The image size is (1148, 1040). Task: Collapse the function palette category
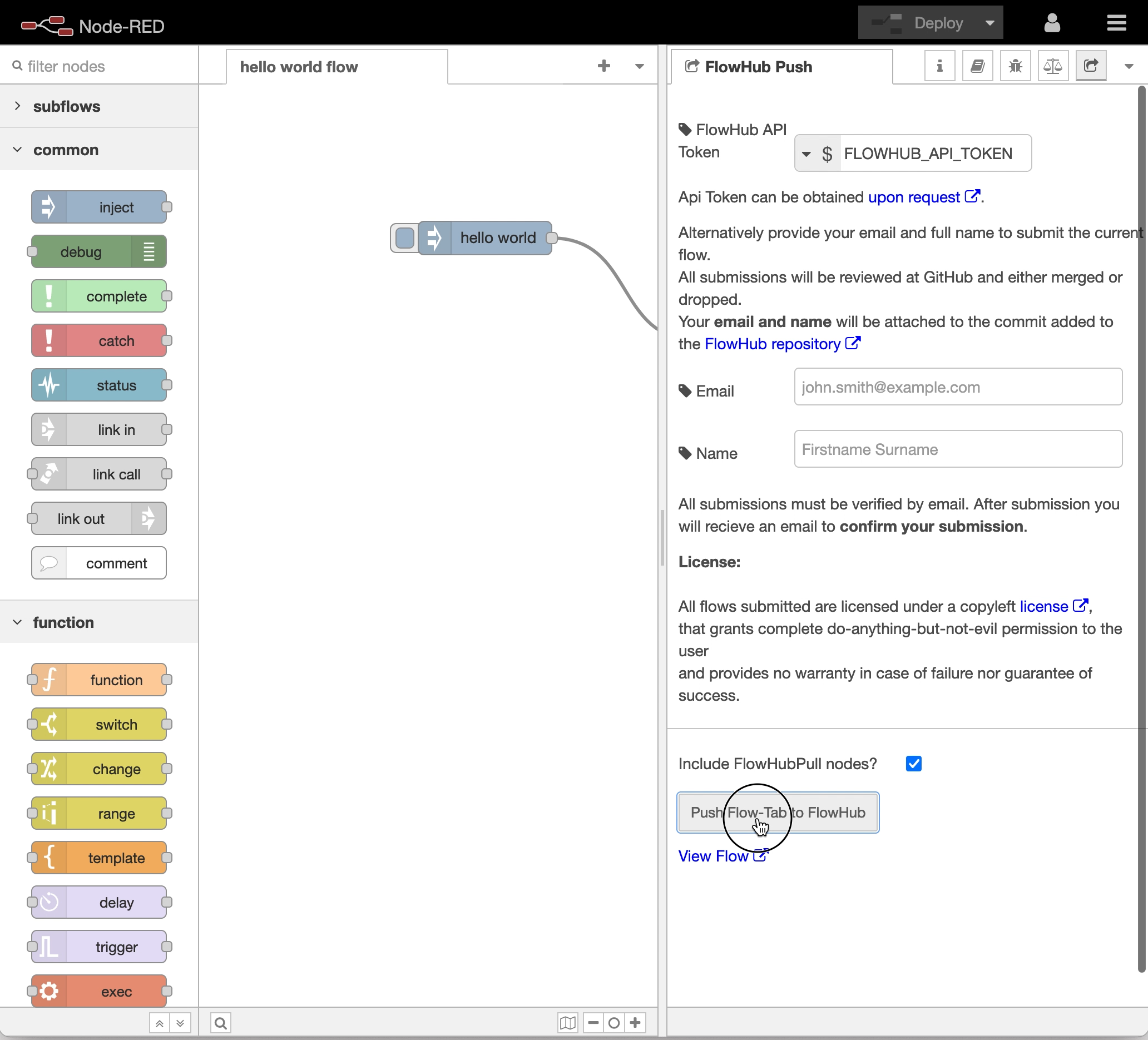(99, 622)
